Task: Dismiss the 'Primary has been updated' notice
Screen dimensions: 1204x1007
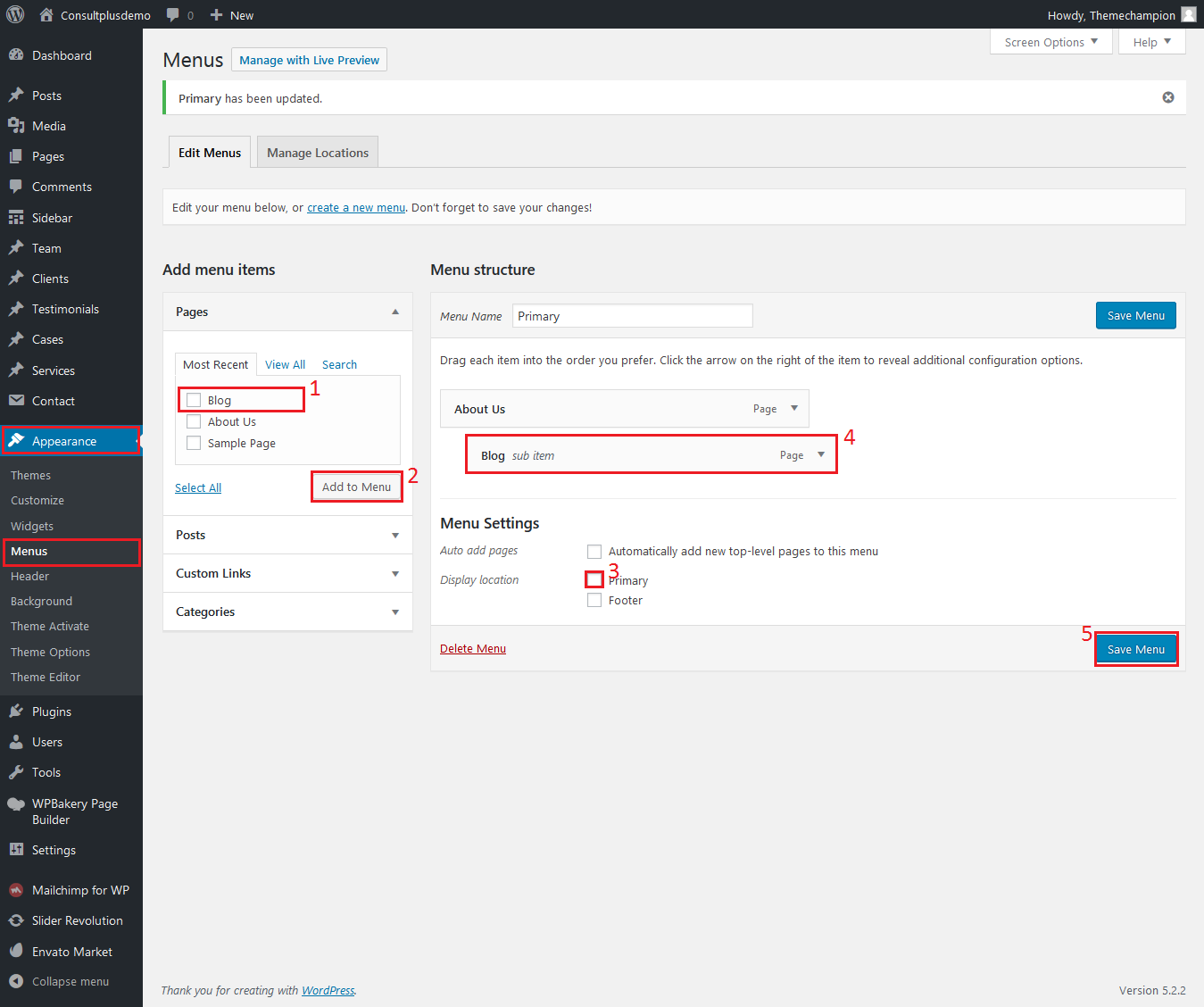Action: coord(1167,97)
